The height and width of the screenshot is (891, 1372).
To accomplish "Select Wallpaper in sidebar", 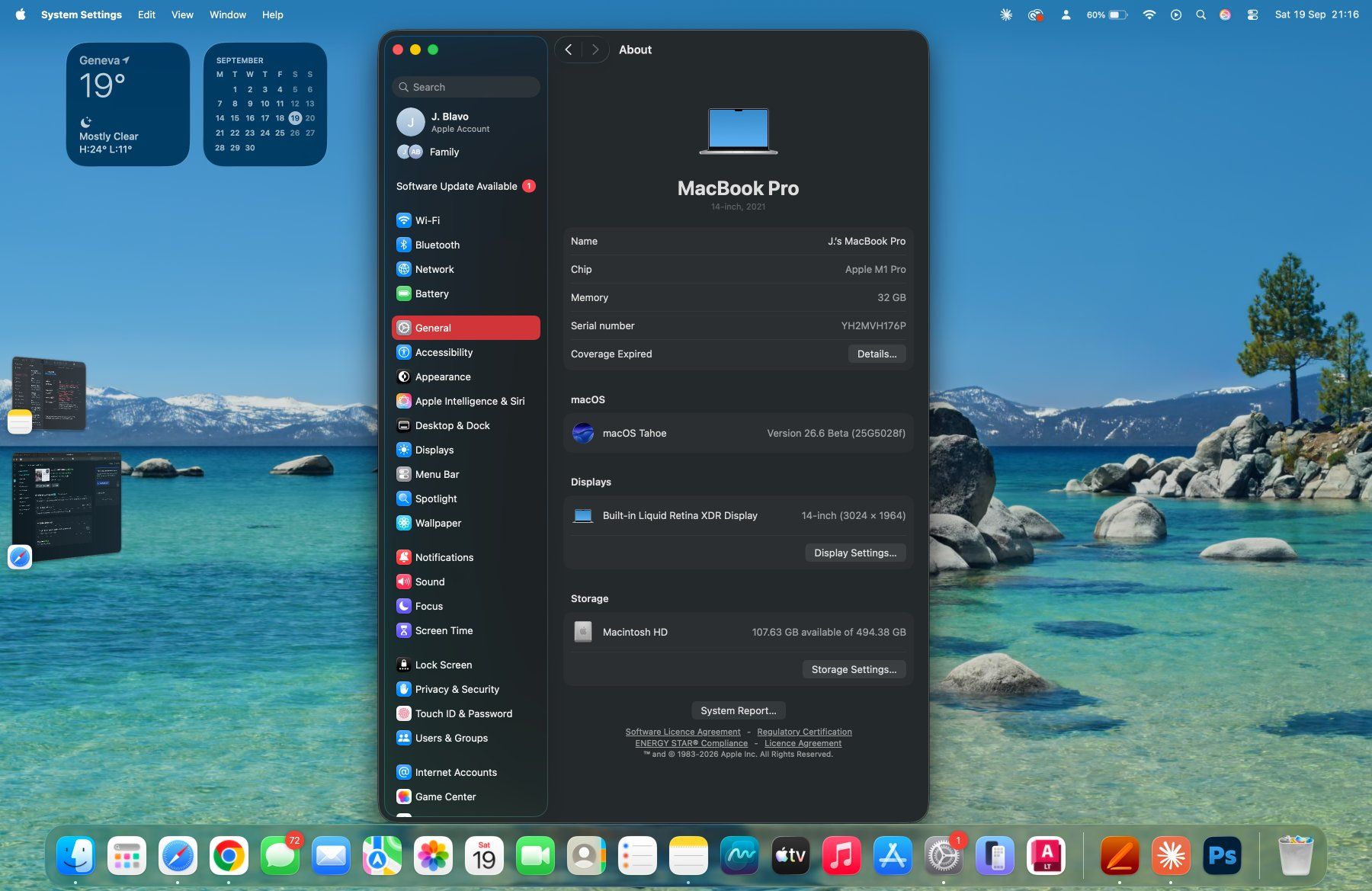I will [x=466, y=523].
